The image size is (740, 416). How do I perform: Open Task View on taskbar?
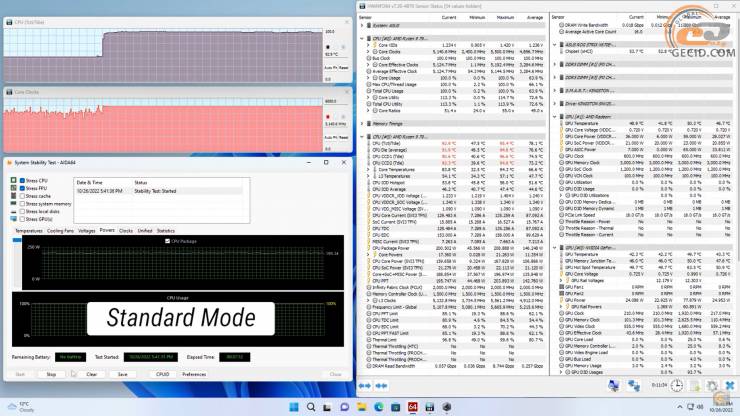[328, 407]
